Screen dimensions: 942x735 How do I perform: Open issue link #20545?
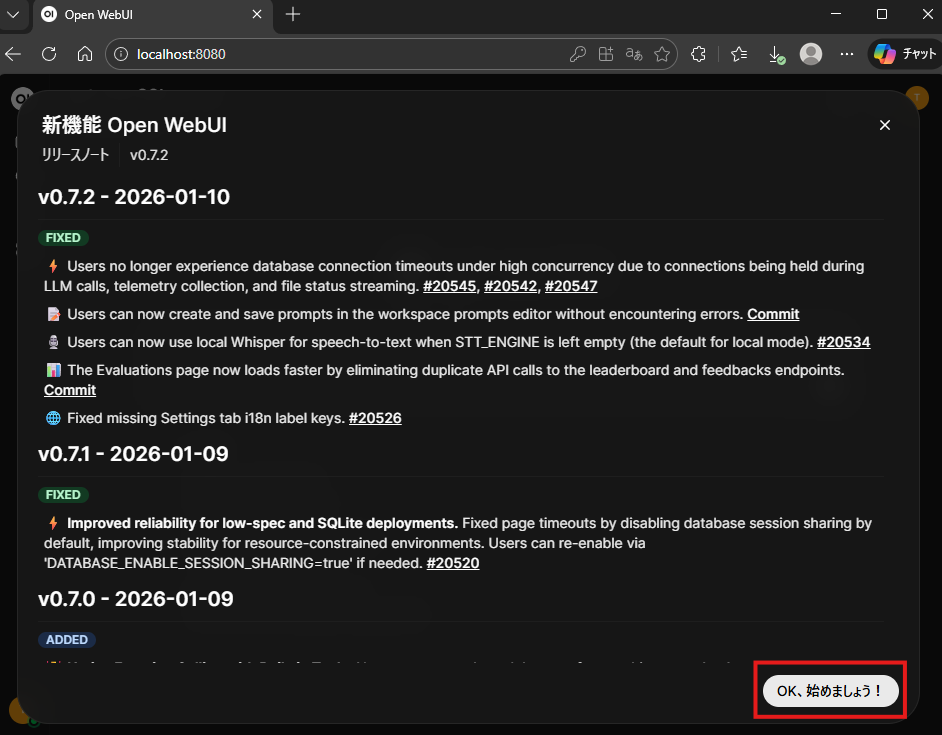click(x=449, y=286)
